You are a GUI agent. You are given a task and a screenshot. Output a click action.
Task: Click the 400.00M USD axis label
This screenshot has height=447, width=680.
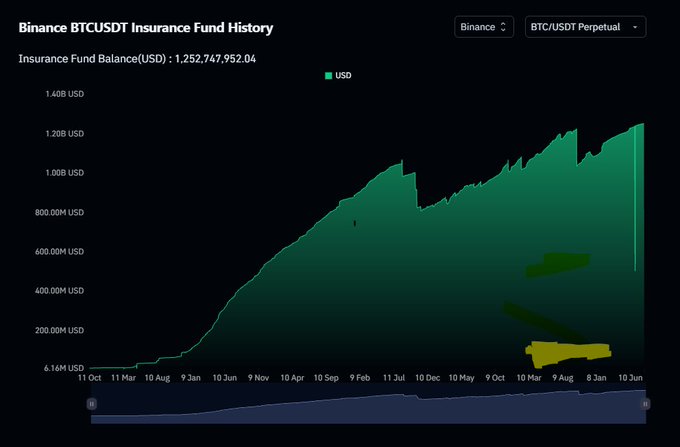(x=59, y=290)
